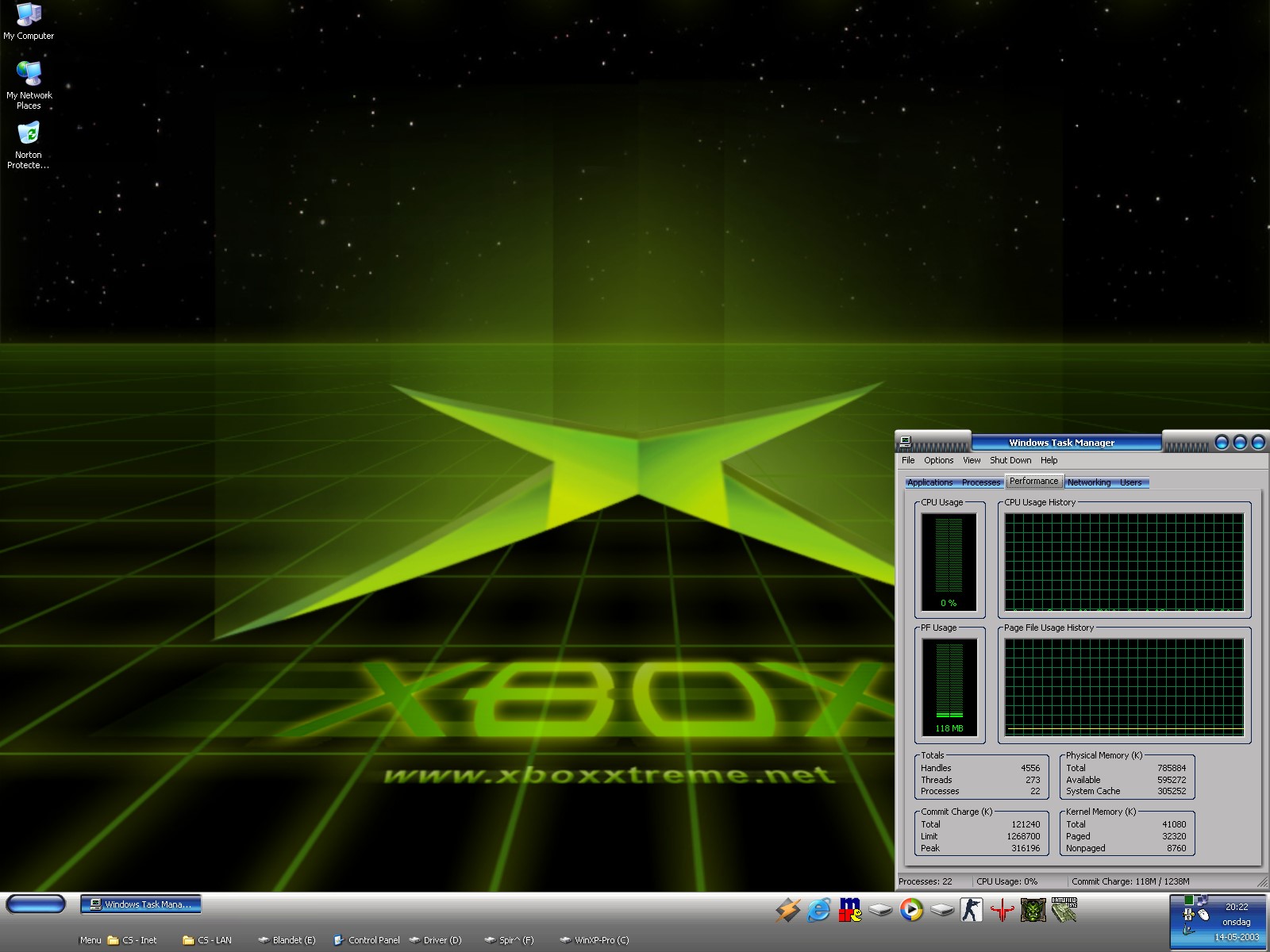Image resolution: width=1270 pixels, height=952 pixels.
Task: Click the tray icon left of the mouse icon
Action: (1188, 915)
